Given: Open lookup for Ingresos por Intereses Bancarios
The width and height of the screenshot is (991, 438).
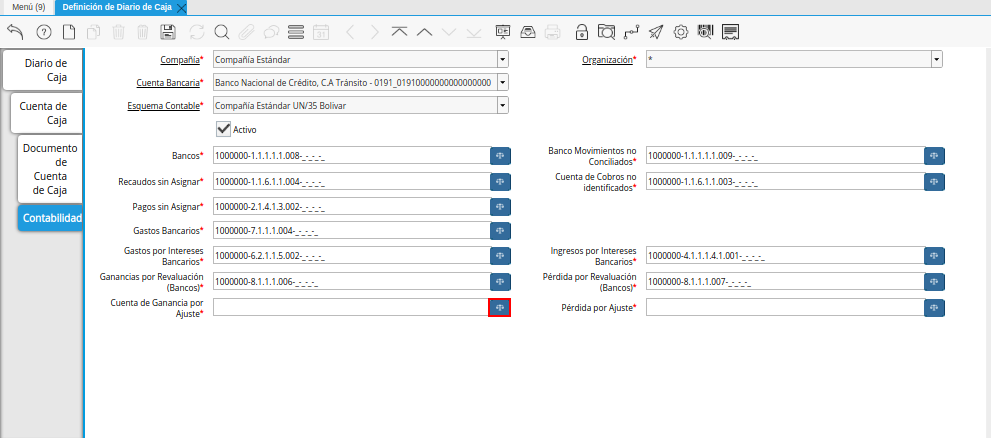Looking at the screenshot, I should pyautogui.click(x=934, y=256).
